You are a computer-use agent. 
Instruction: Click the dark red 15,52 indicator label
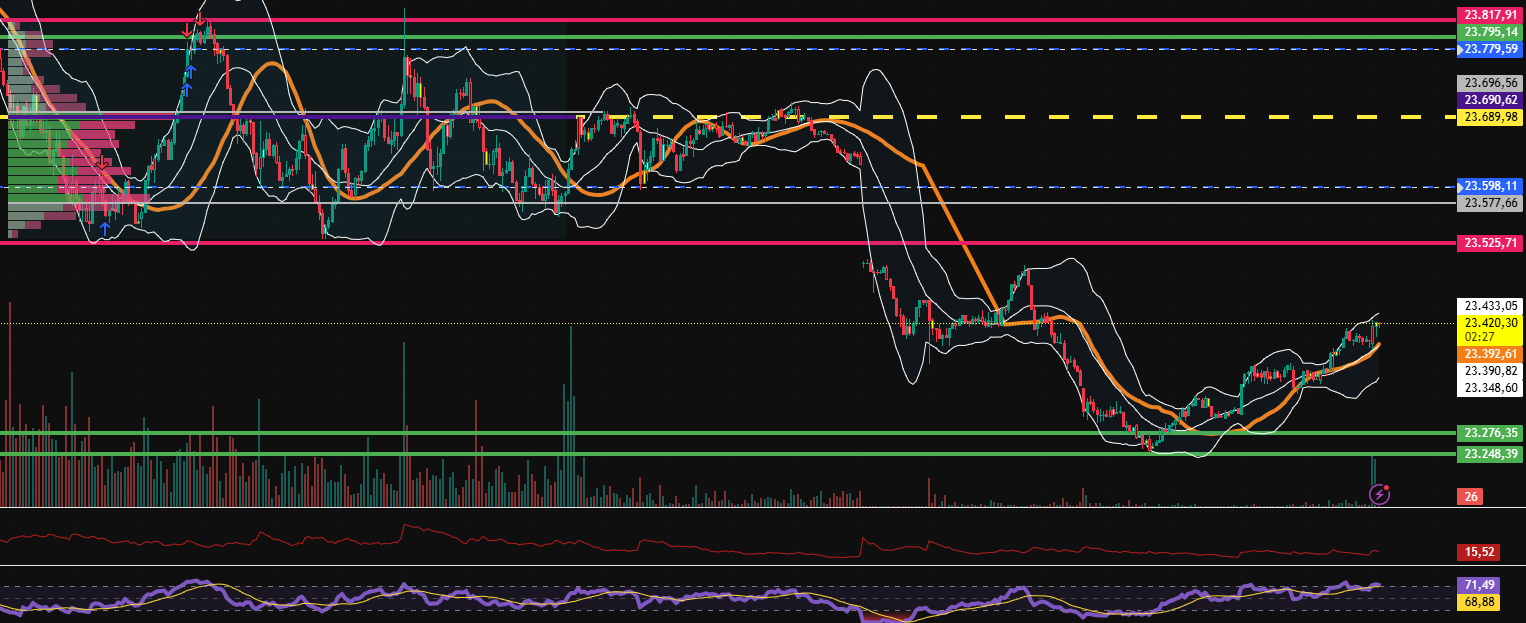coord(1478,552)
